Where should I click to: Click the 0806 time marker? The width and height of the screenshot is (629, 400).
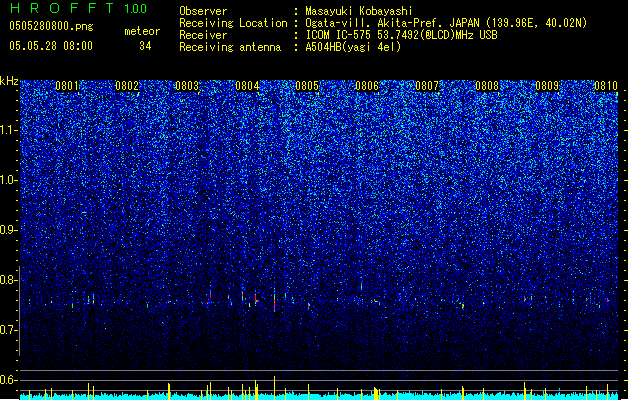(x=367, y=86)
